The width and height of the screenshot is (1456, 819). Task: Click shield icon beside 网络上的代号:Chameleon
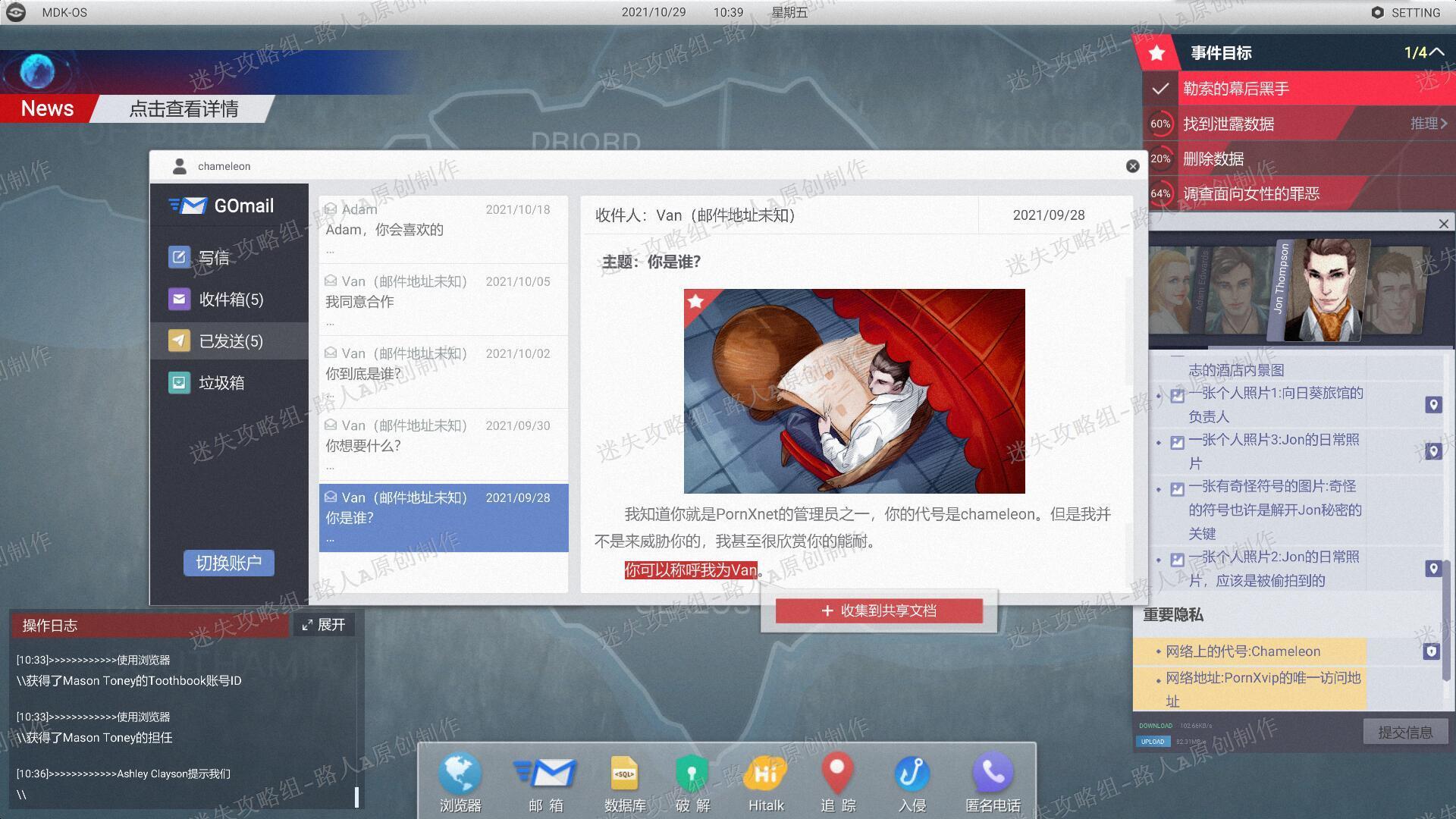point(1431,651)
